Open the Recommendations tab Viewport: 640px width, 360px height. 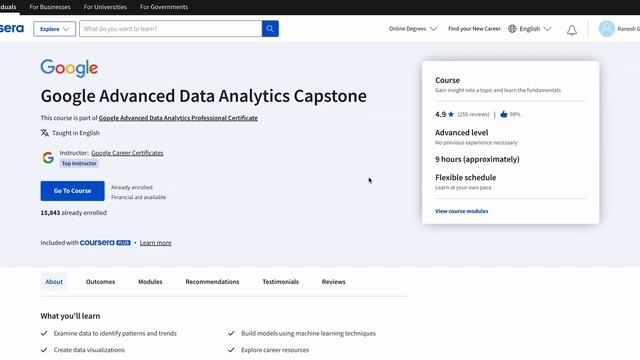pos(212,282)
